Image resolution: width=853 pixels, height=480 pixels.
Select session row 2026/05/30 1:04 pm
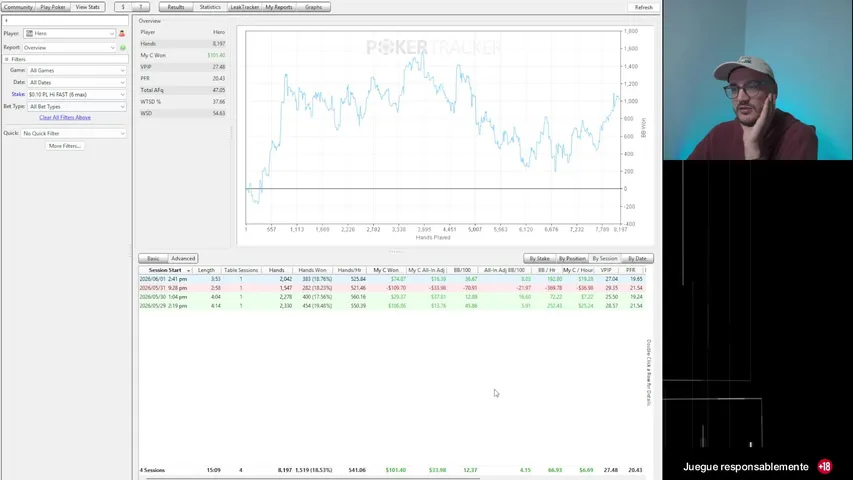392,297
